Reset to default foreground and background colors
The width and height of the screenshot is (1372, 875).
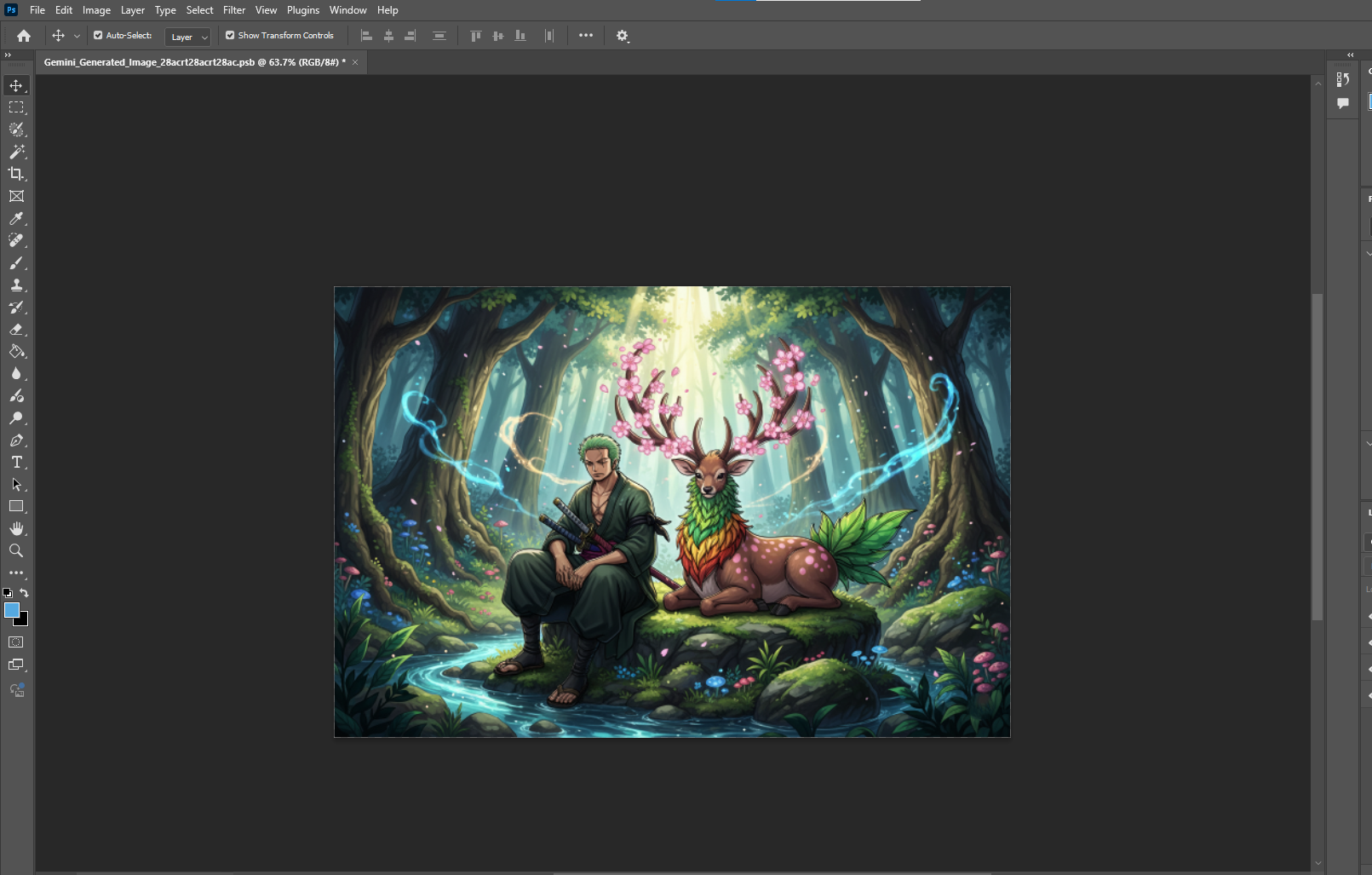(x=8, y=593)
